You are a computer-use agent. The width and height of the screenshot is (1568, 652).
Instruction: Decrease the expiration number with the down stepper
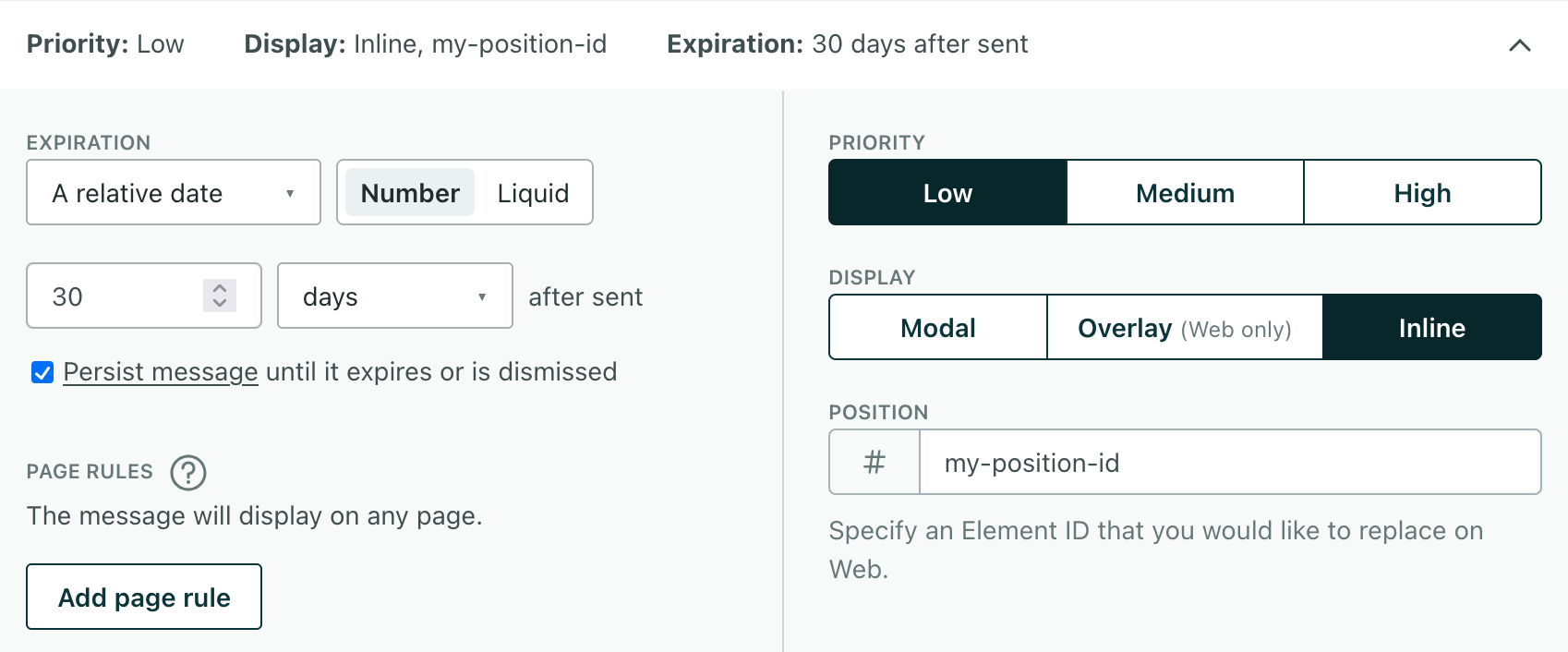pos(220,304)
